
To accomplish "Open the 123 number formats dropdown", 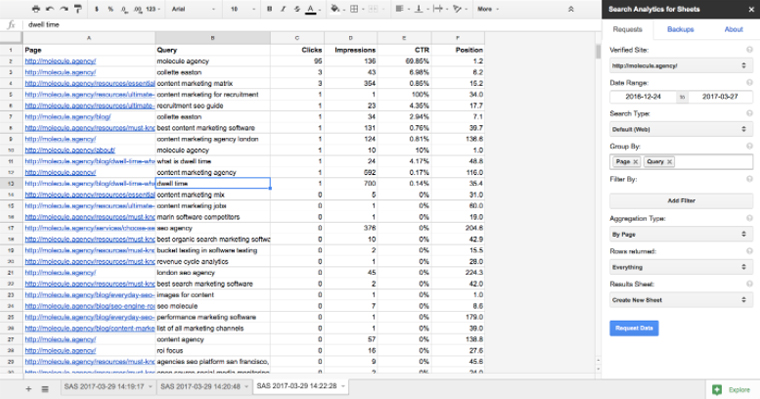I will (153, 9).
